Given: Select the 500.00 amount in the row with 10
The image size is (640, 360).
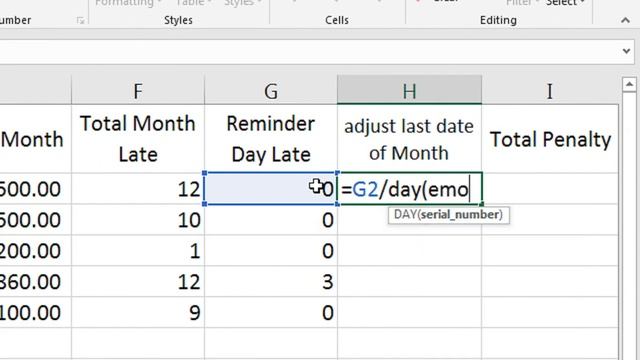Looking at the screenshot, I should 36,220.
